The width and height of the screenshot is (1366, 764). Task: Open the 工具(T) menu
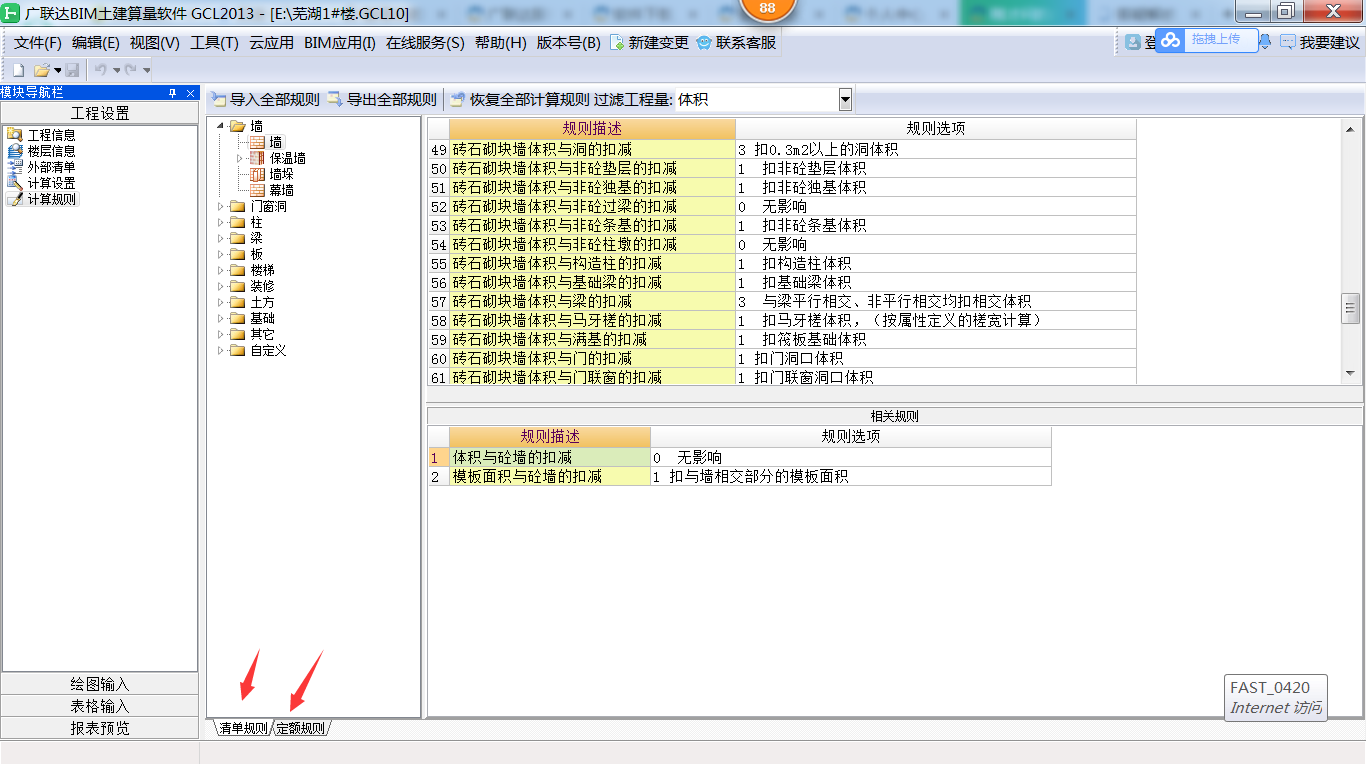pyautogui.click(x=215, y=43)
